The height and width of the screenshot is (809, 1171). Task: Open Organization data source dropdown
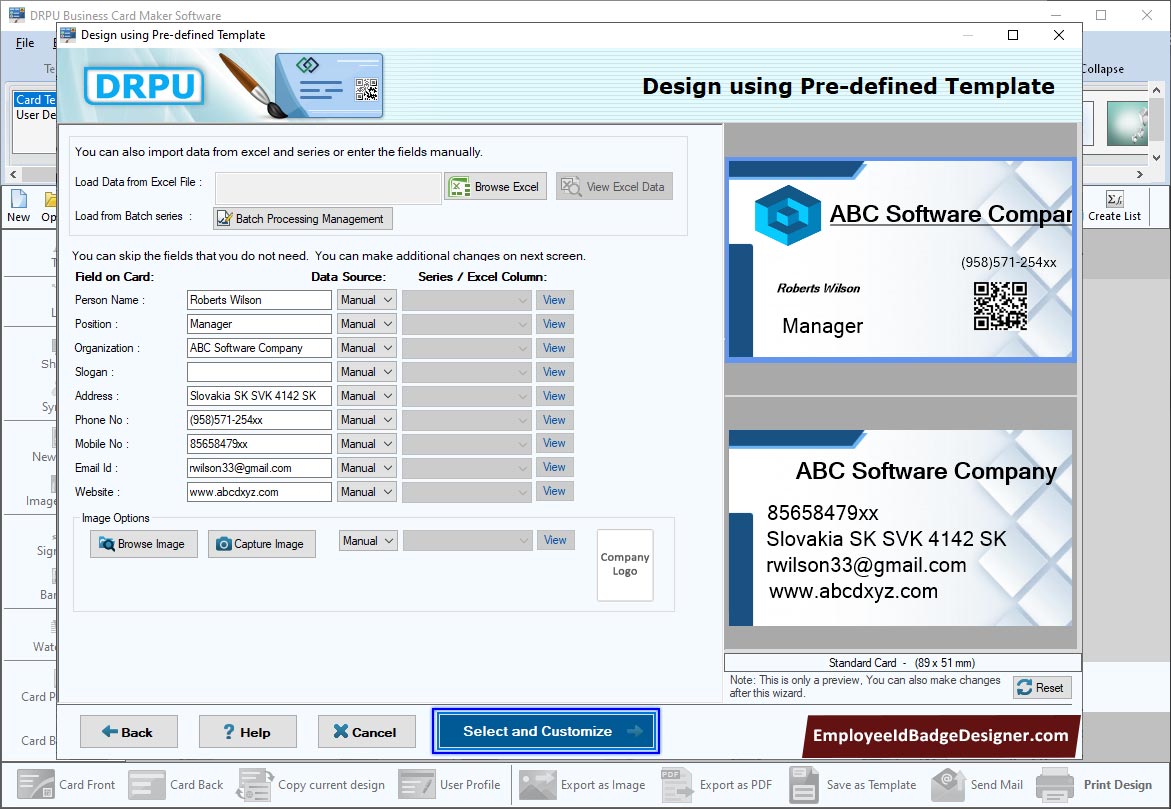point(367,347)
